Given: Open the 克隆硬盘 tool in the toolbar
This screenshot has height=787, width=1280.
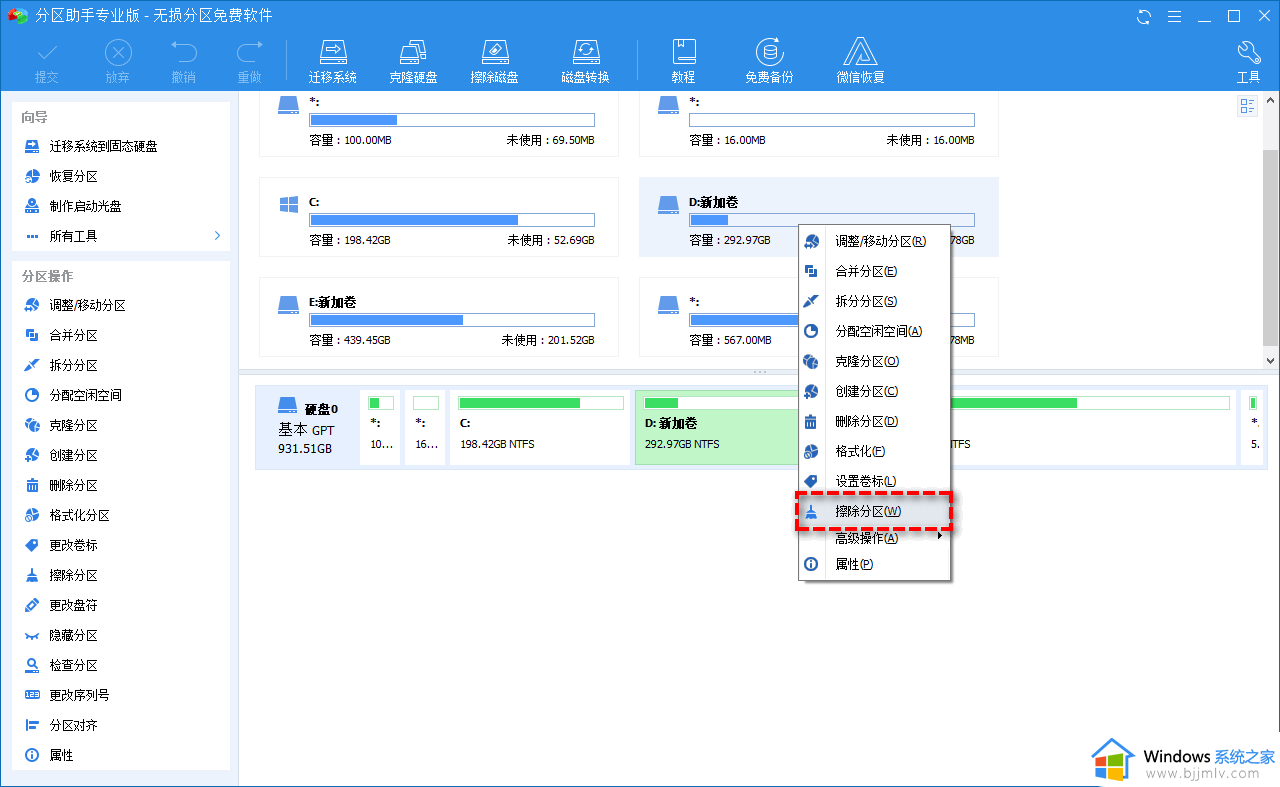Looking at the screenshot, I should [x=414, y=62].
